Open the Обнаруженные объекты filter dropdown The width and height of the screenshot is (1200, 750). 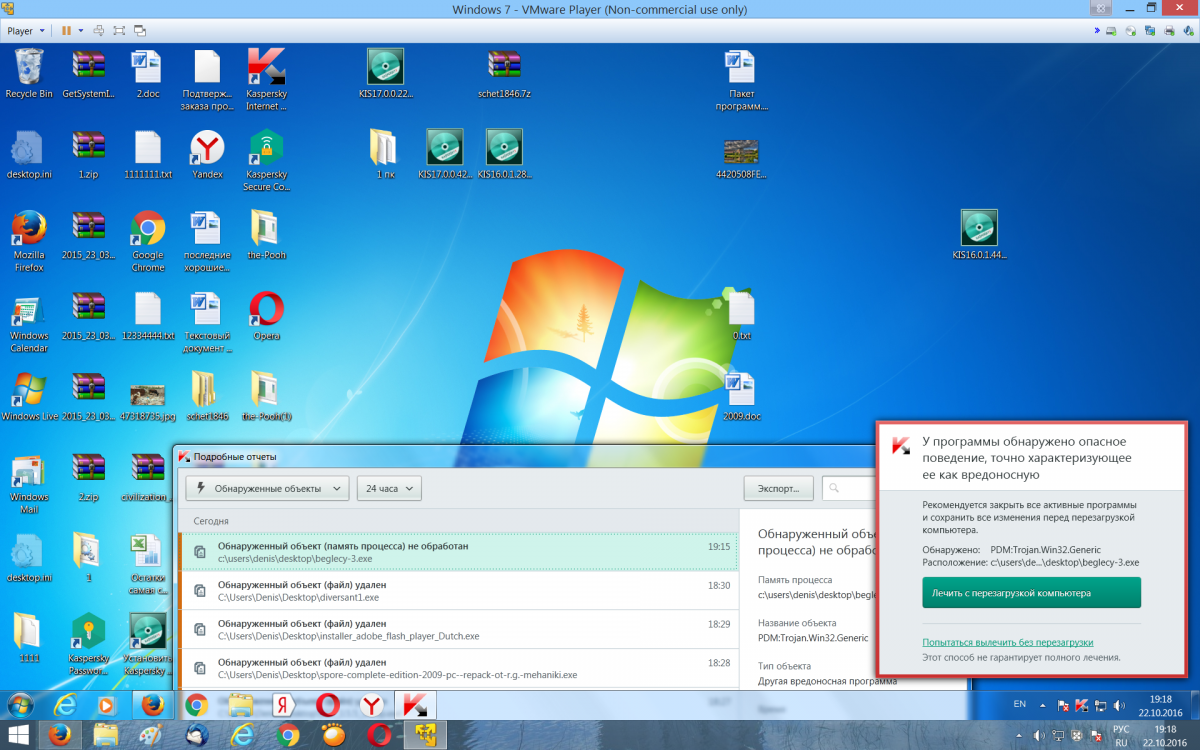coord(267,488)
